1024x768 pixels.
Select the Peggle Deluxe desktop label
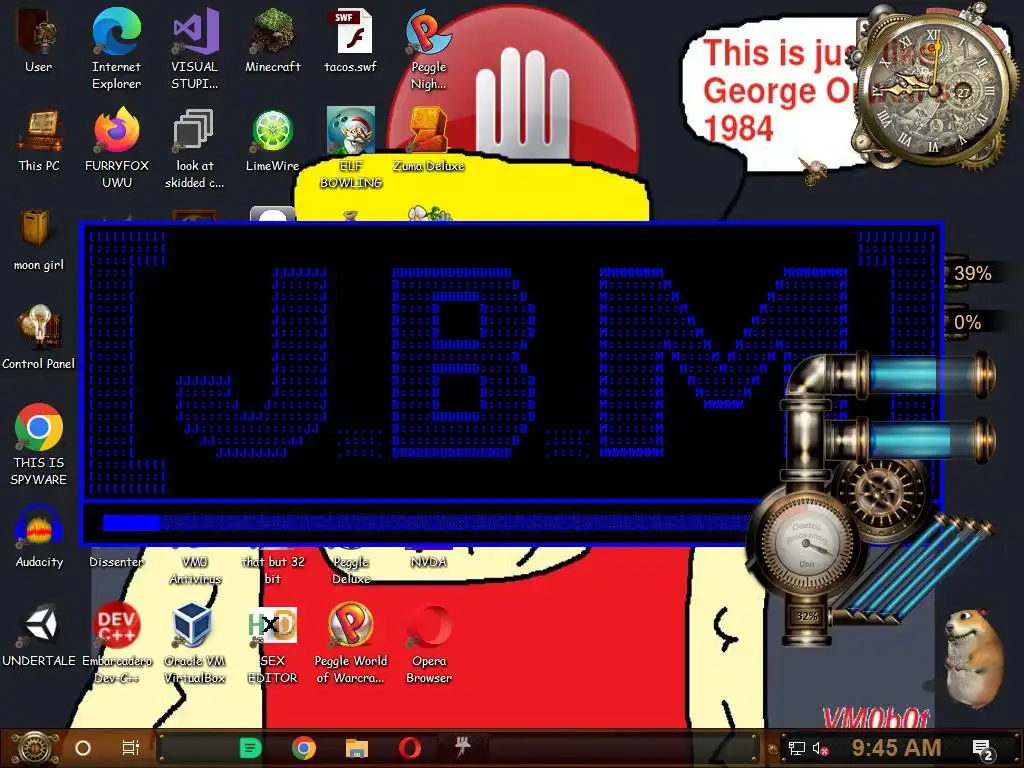pyautogui.click(x=351, y=570)
